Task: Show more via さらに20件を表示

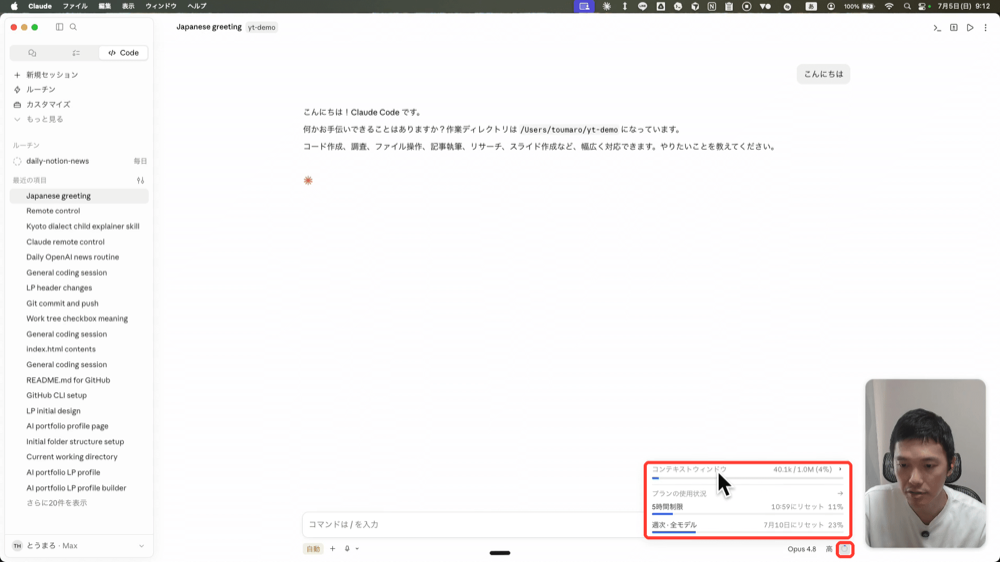Action: pyautogui.click(x=57, y=503)
